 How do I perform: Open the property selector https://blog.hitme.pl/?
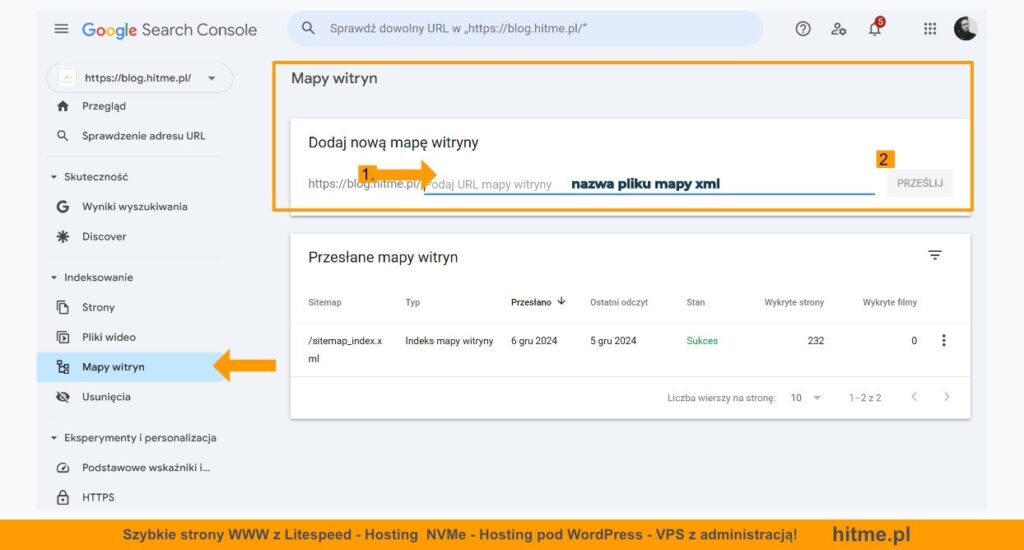click(139, 78)
